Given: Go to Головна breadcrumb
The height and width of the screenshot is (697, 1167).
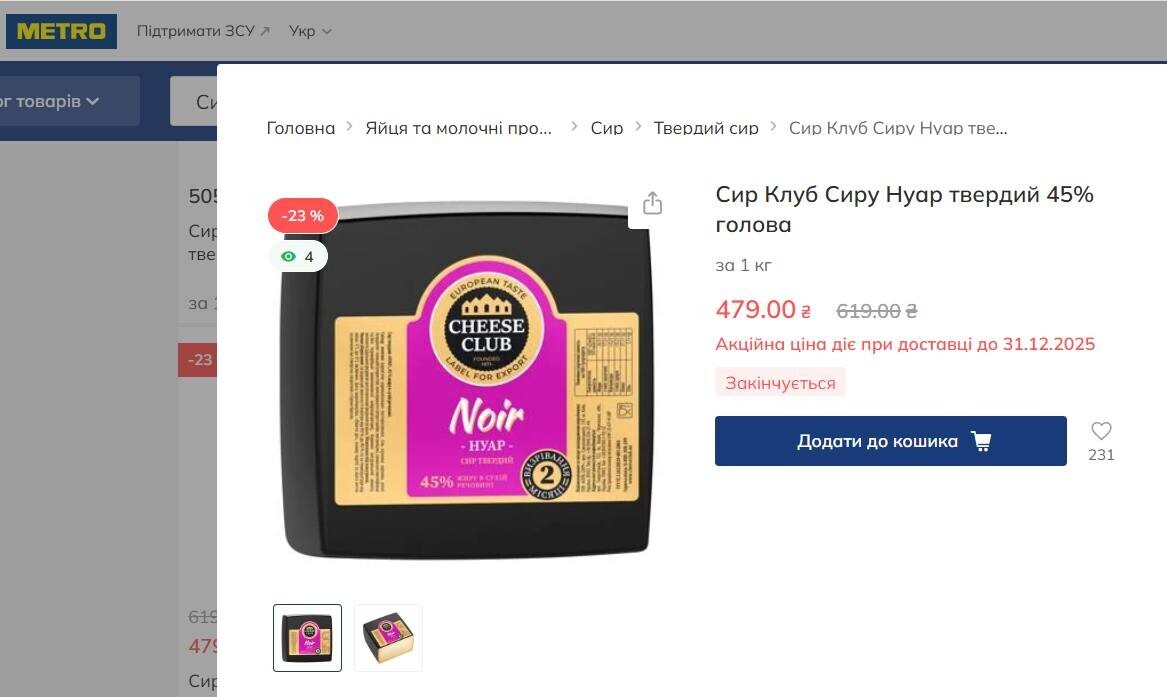Looking at the screenshot, I should tap(301, 128).
